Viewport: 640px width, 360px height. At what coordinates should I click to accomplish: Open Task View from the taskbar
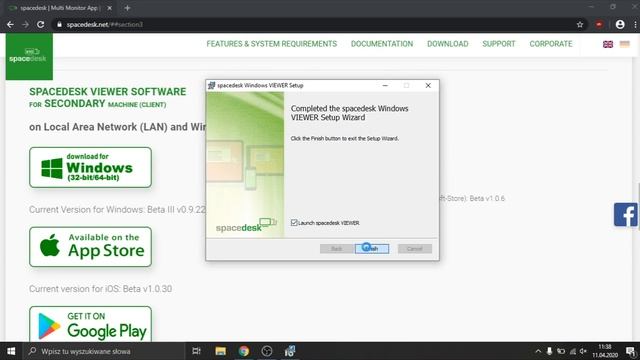[196, 351]
